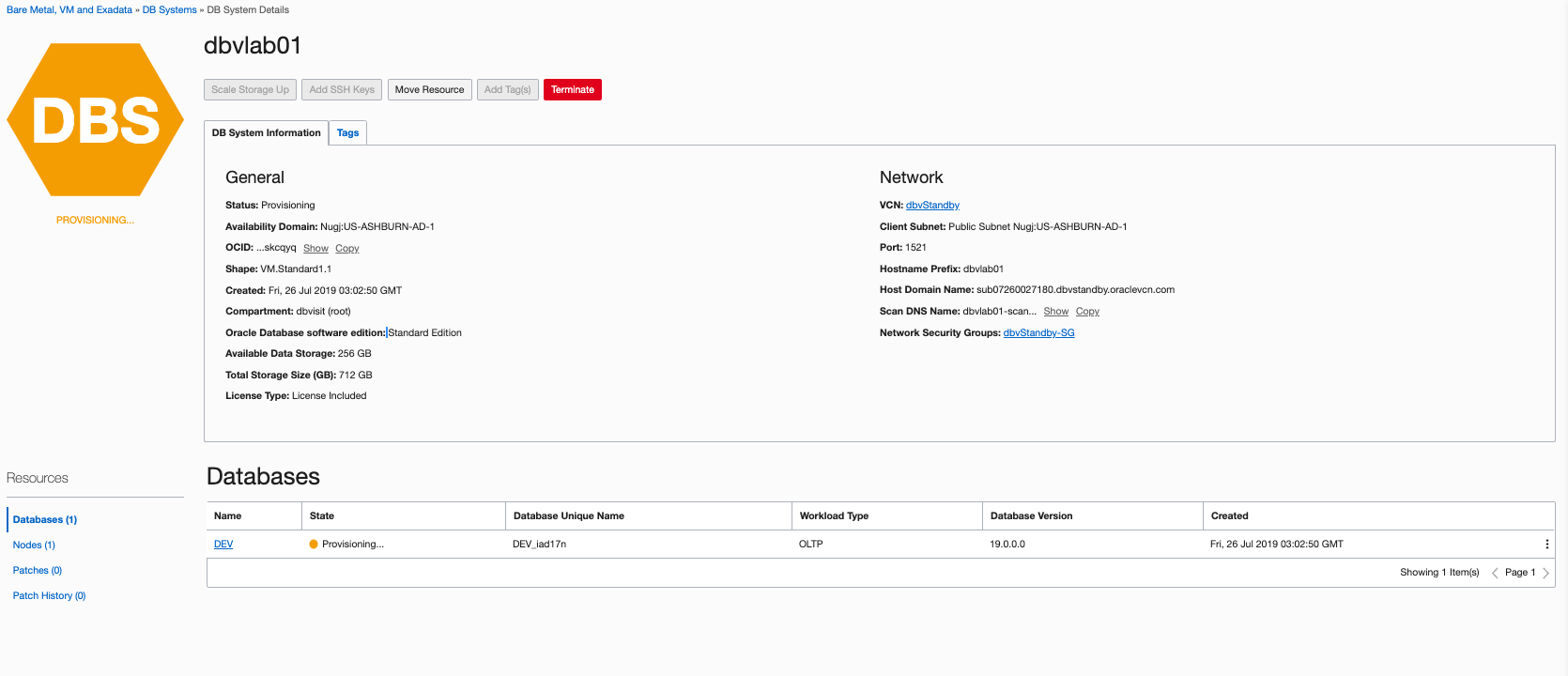Copy the Scan DNS Name
Screen dimensions: 1568x676
(1087, 312)
